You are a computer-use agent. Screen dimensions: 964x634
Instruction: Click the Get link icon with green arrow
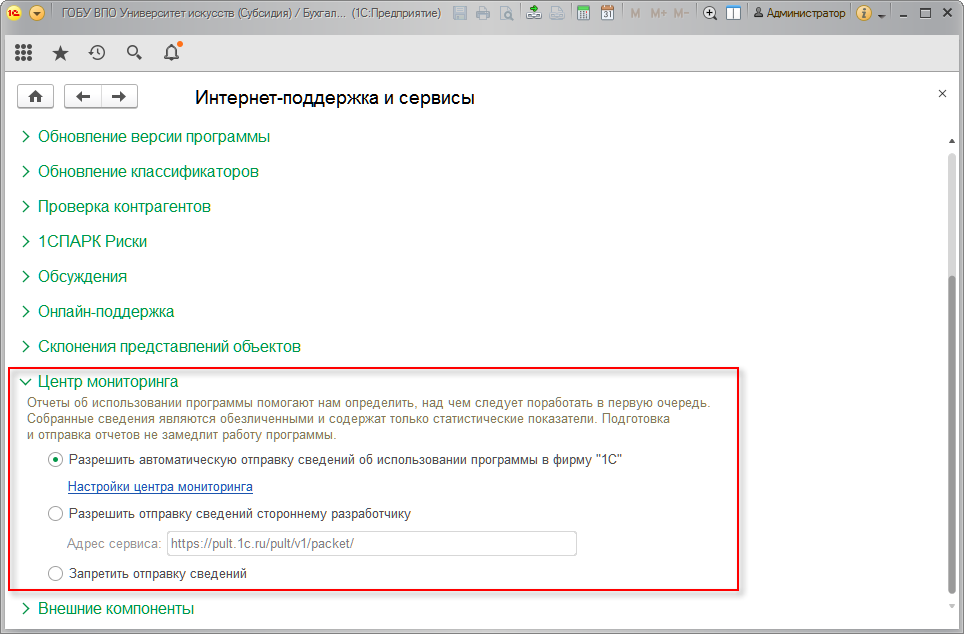point(534,13)
